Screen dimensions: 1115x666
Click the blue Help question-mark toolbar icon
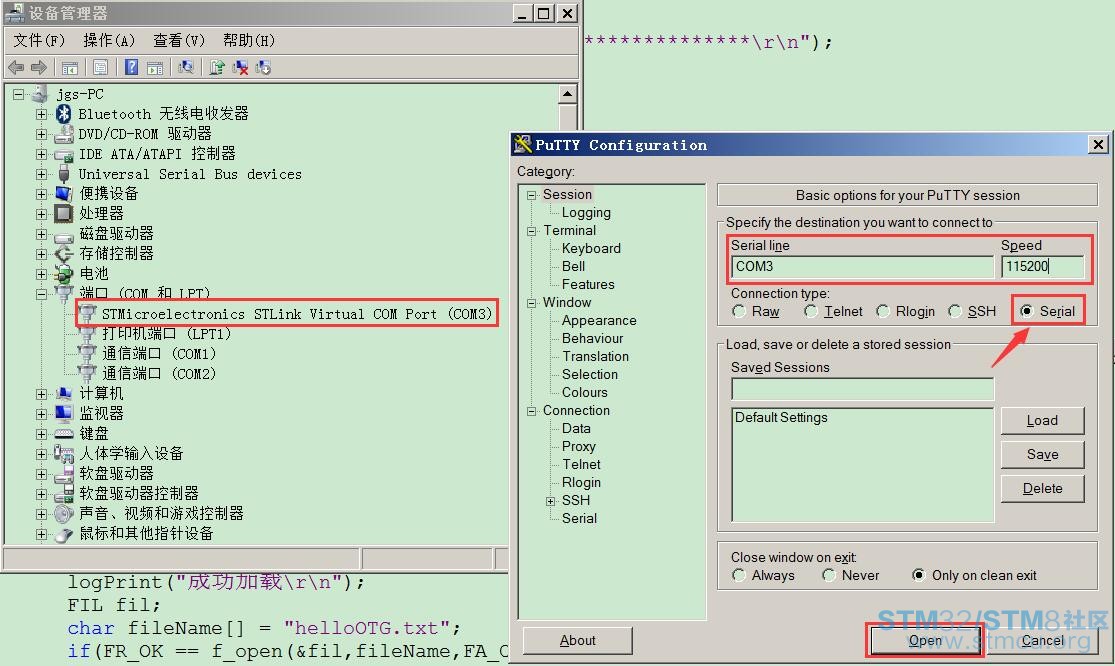pyautogui.click(x=132, y=68)
